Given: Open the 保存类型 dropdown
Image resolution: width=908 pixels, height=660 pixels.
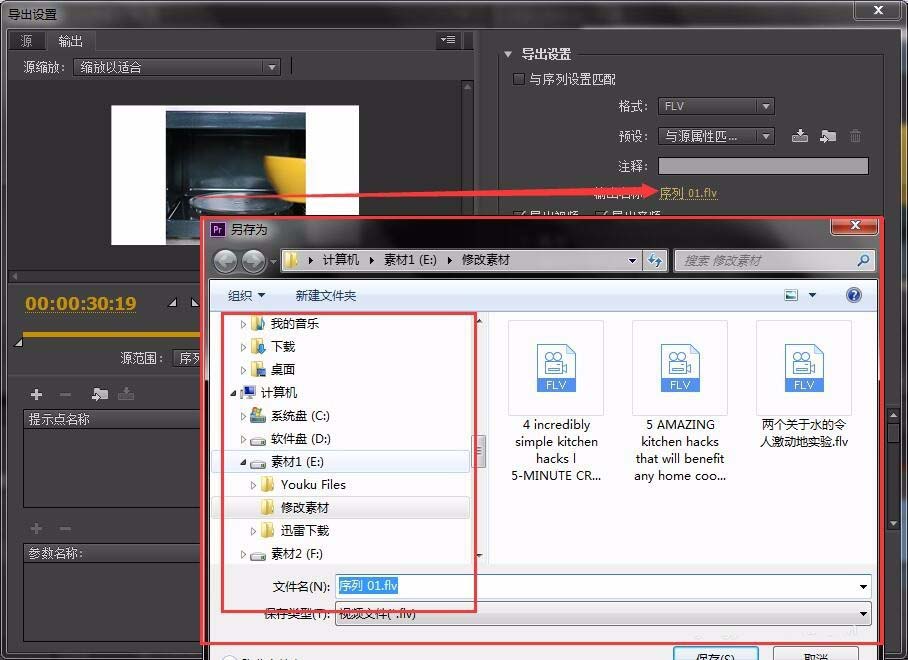Looking at the screenshot, I should [x=863, y=614].
